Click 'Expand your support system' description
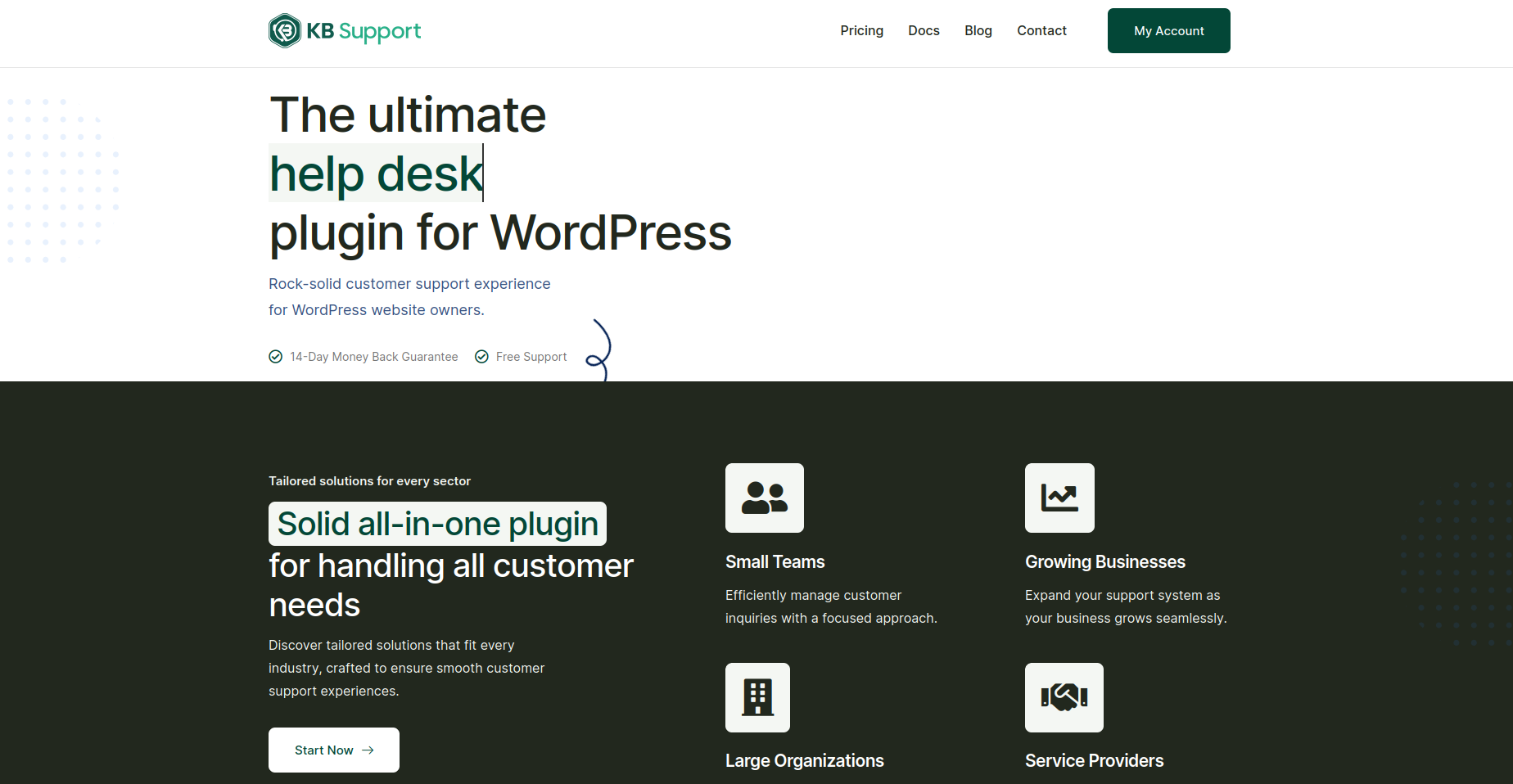1513x784 pixels. pos(1126,606)
